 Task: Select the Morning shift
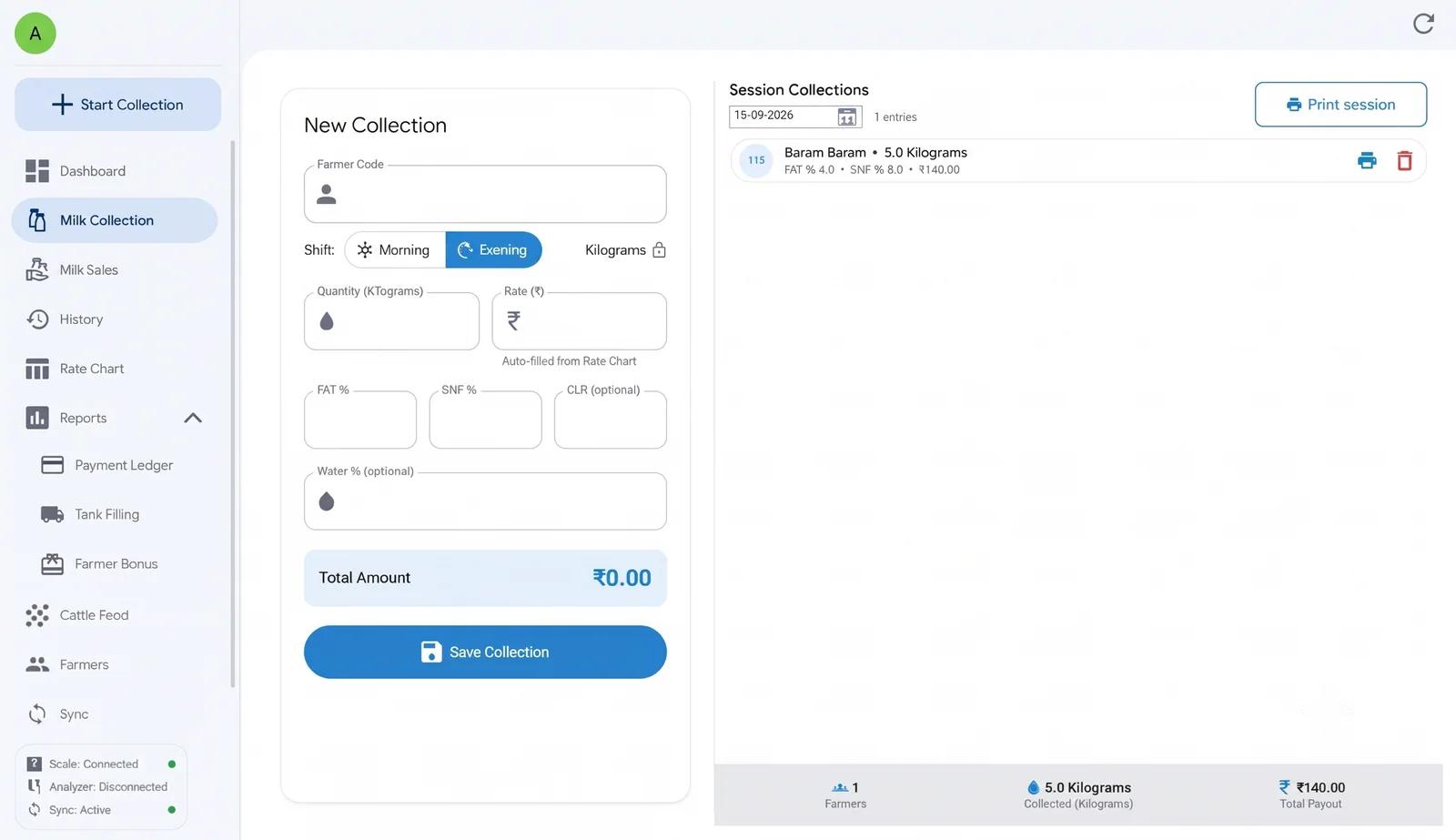395,250
